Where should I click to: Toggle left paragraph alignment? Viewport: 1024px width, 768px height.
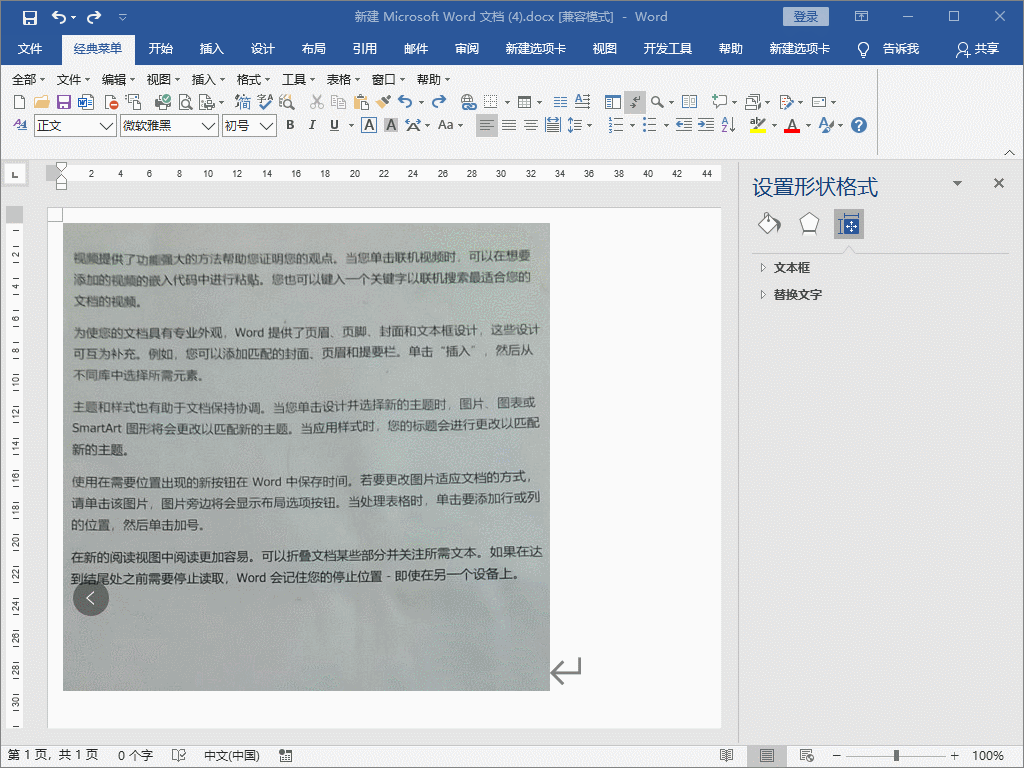486,125
